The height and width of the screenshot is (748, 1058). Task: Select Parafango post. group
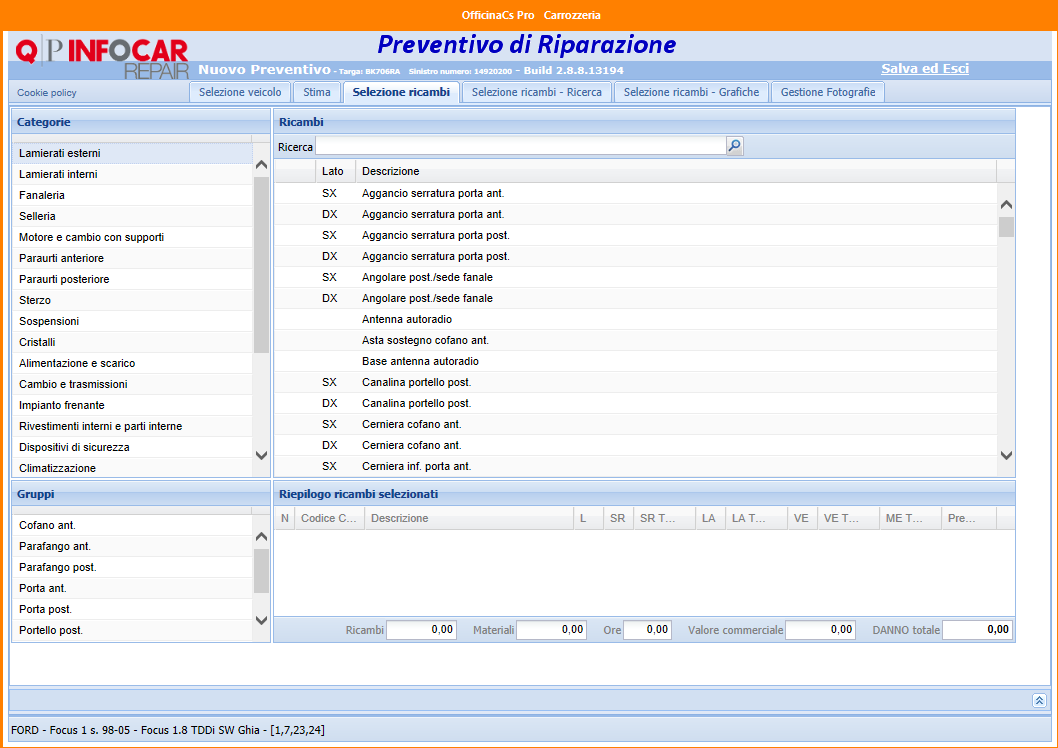[132, 567]
